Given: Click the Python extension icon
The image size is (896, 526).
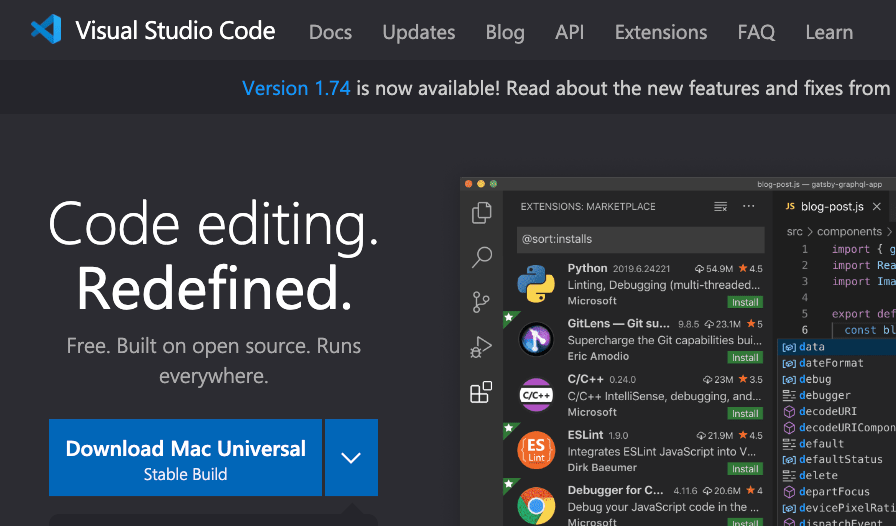Looking at the screenshot, I should pyautogui.click(x=536, y=284).
